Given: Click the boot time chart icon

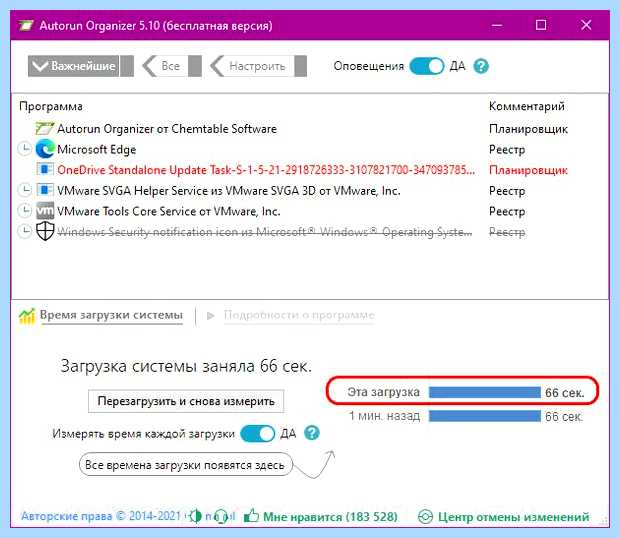Looking at the screenshot, I should point(27,316).
